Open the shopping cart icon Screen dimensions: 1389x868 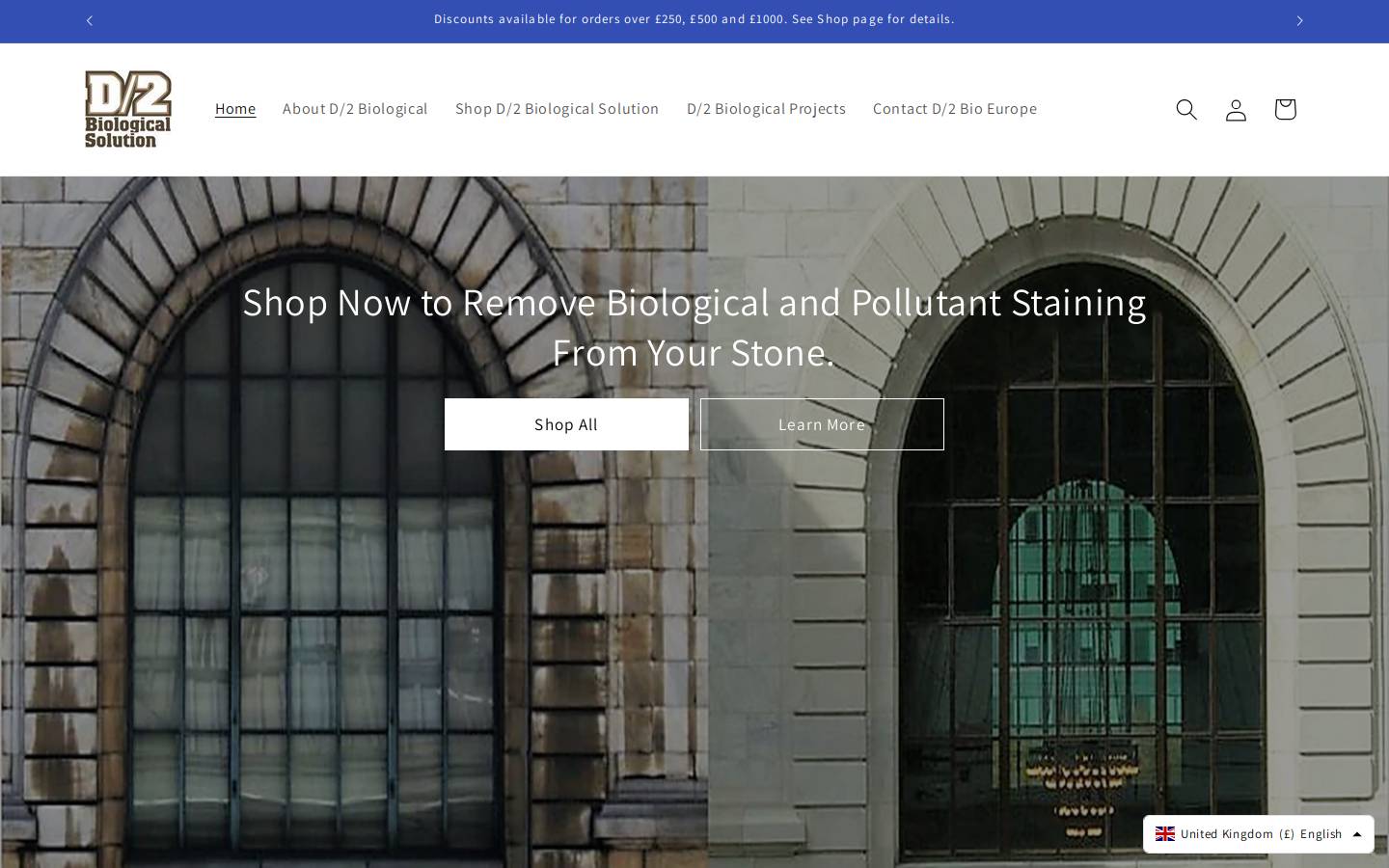click(1285, 109)
